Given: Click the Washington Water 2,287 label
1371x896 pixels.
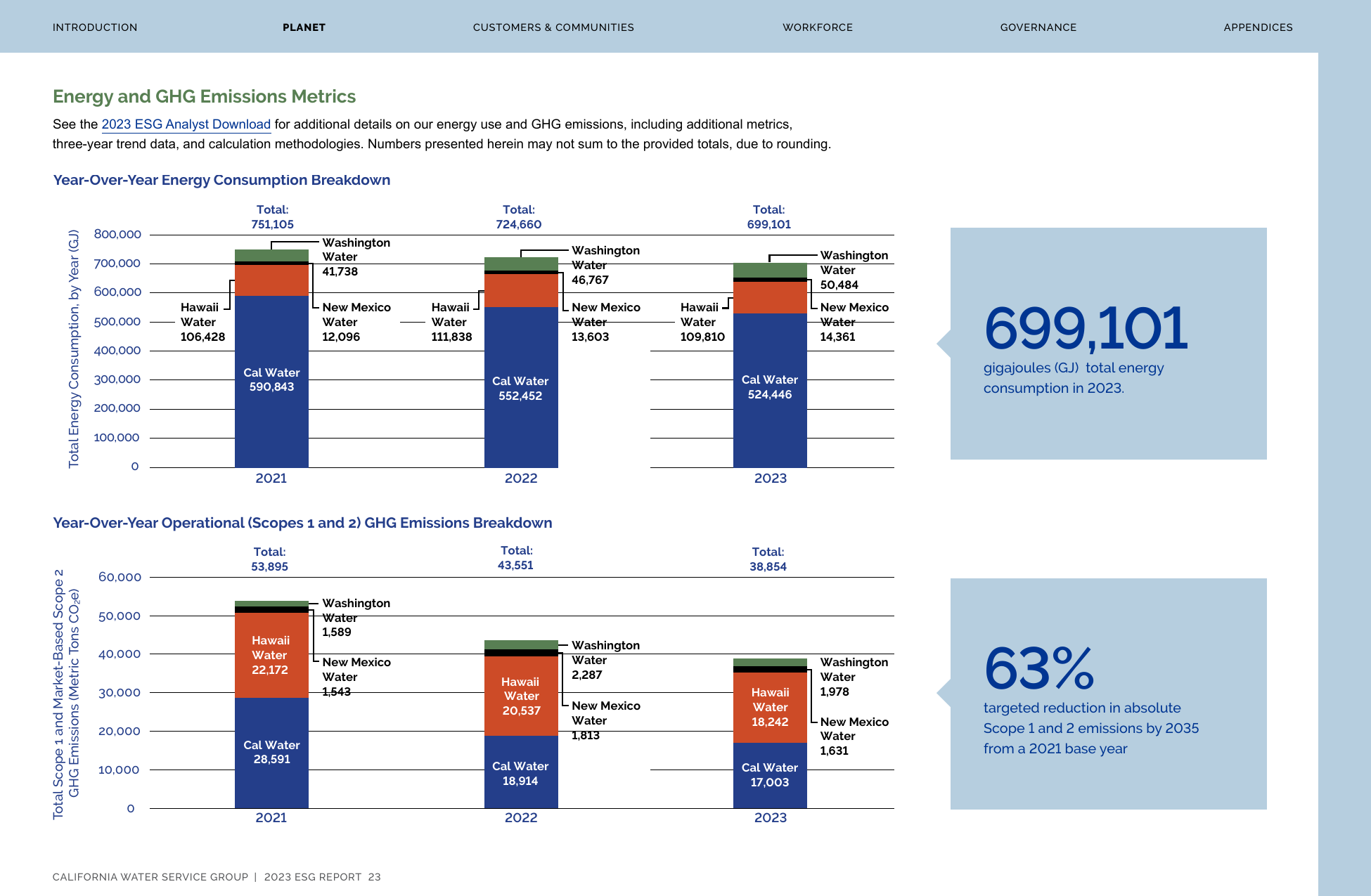Looking at the screenshot, I should point(605,660).
